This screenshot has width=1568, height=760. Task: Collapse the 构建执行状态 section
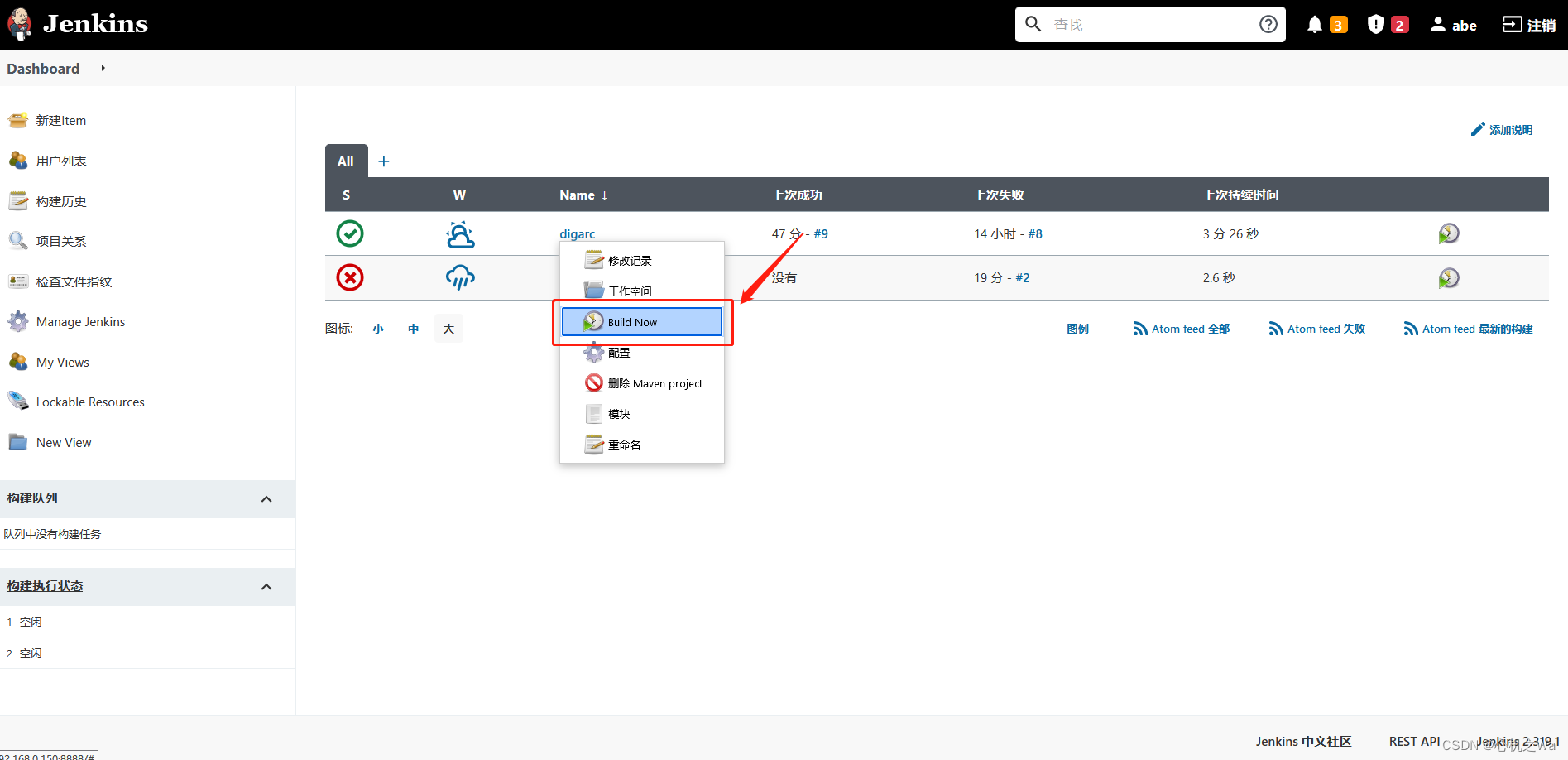coord(266,586)
